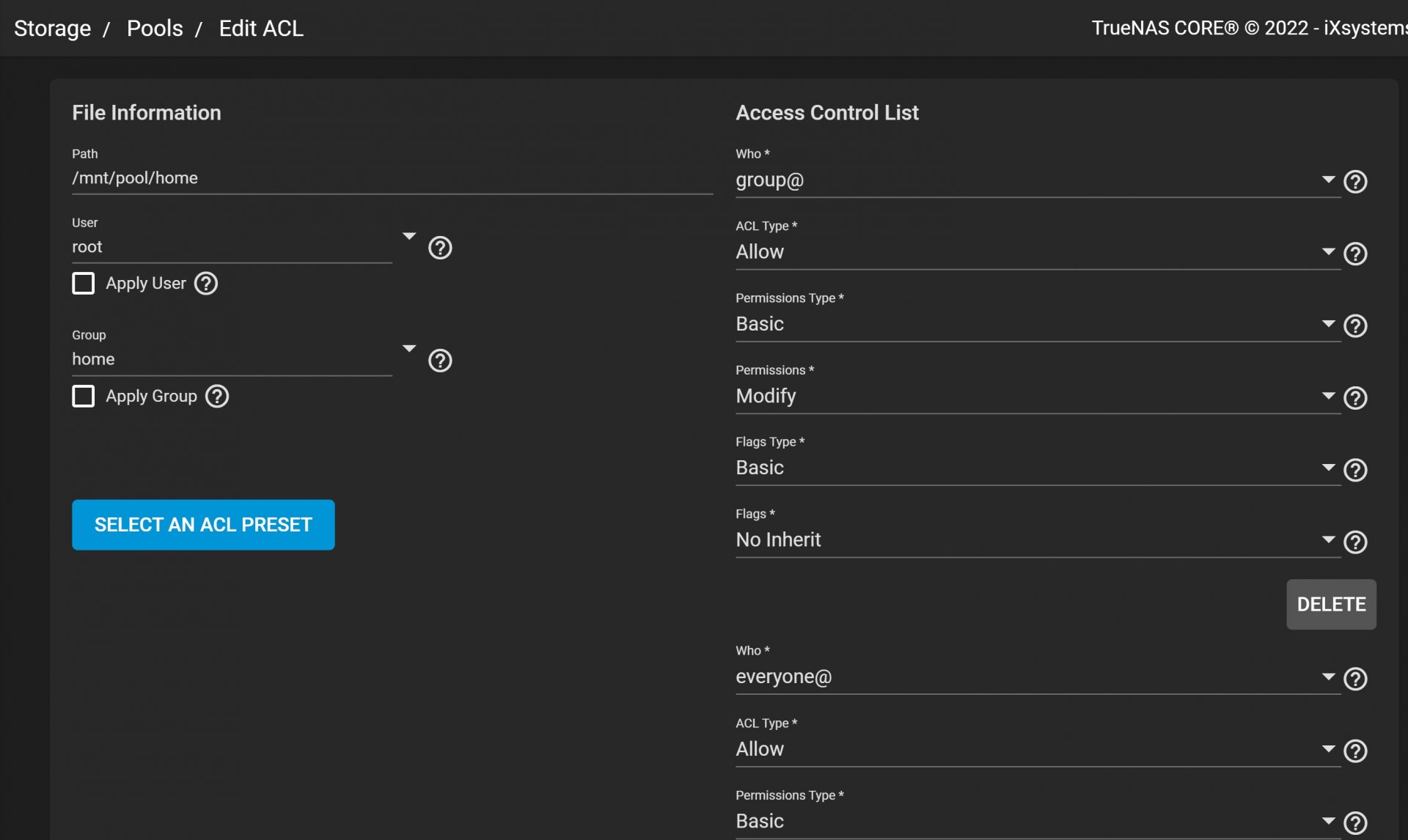Open help tooltip for everyone@ Who field
Image resolution: width=1408 pixels, height=840 pixels.
coord(1355,679)
